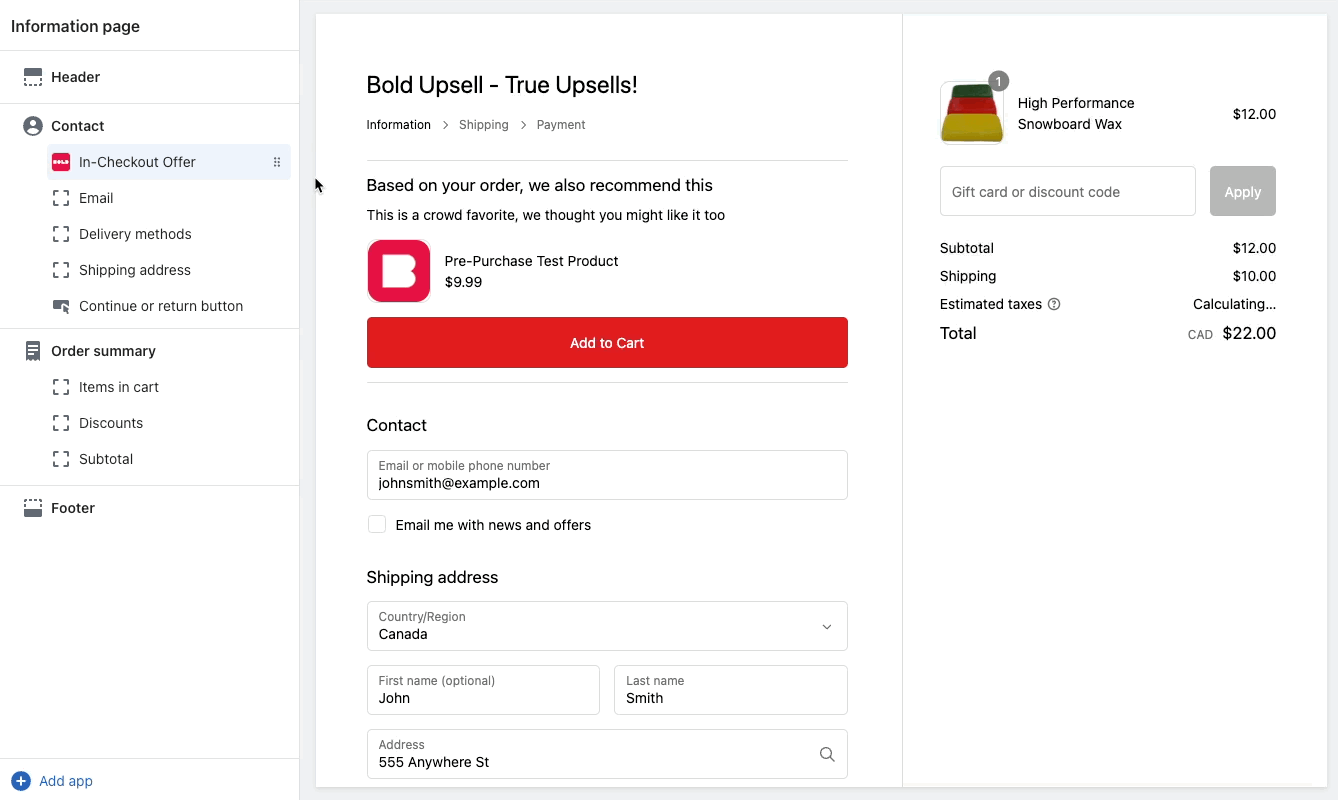Click the Calculating... taxes value
Viewport: 1338px width, 800px height.
click(1234, 304)
